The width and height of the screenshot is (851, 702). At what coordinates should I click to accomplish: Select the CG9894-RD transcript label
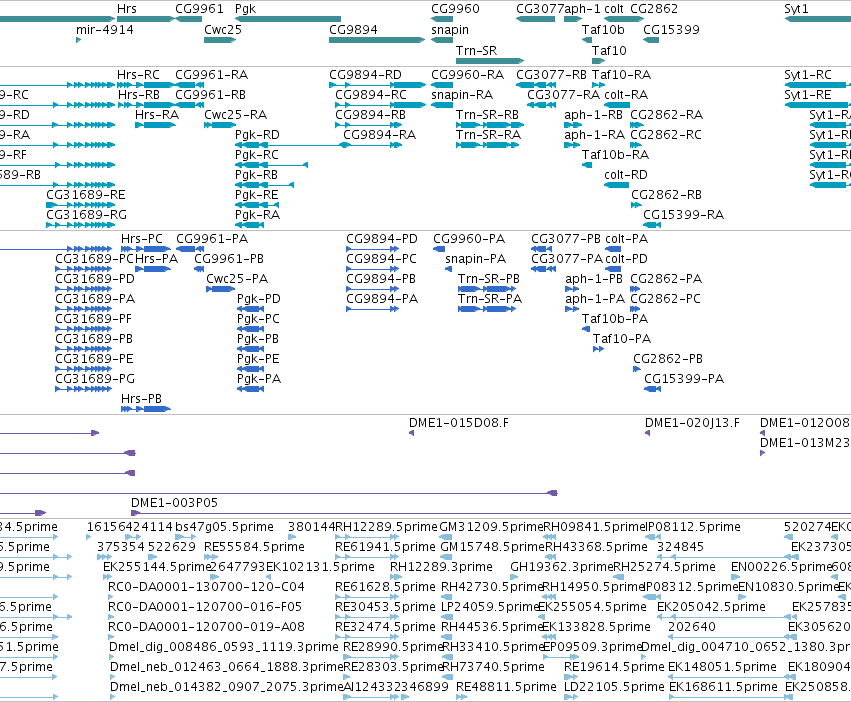[x=365, y=74]
